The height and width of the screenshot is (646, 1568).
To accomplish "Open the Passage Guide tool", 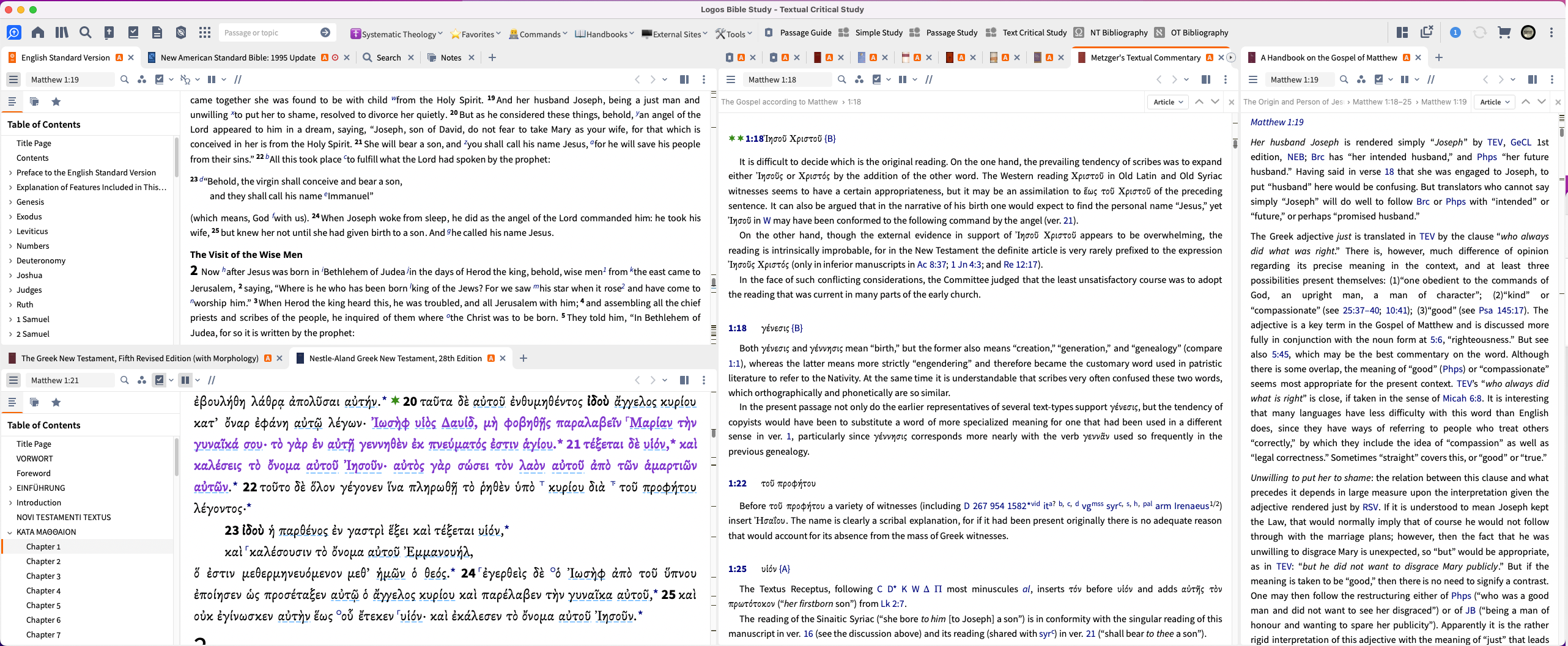I will click(804, 32).
